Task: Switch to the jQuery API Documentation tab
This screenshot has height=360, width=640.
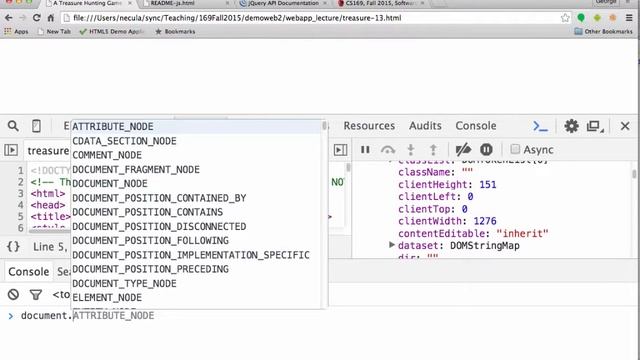Action: coord(283,4)
